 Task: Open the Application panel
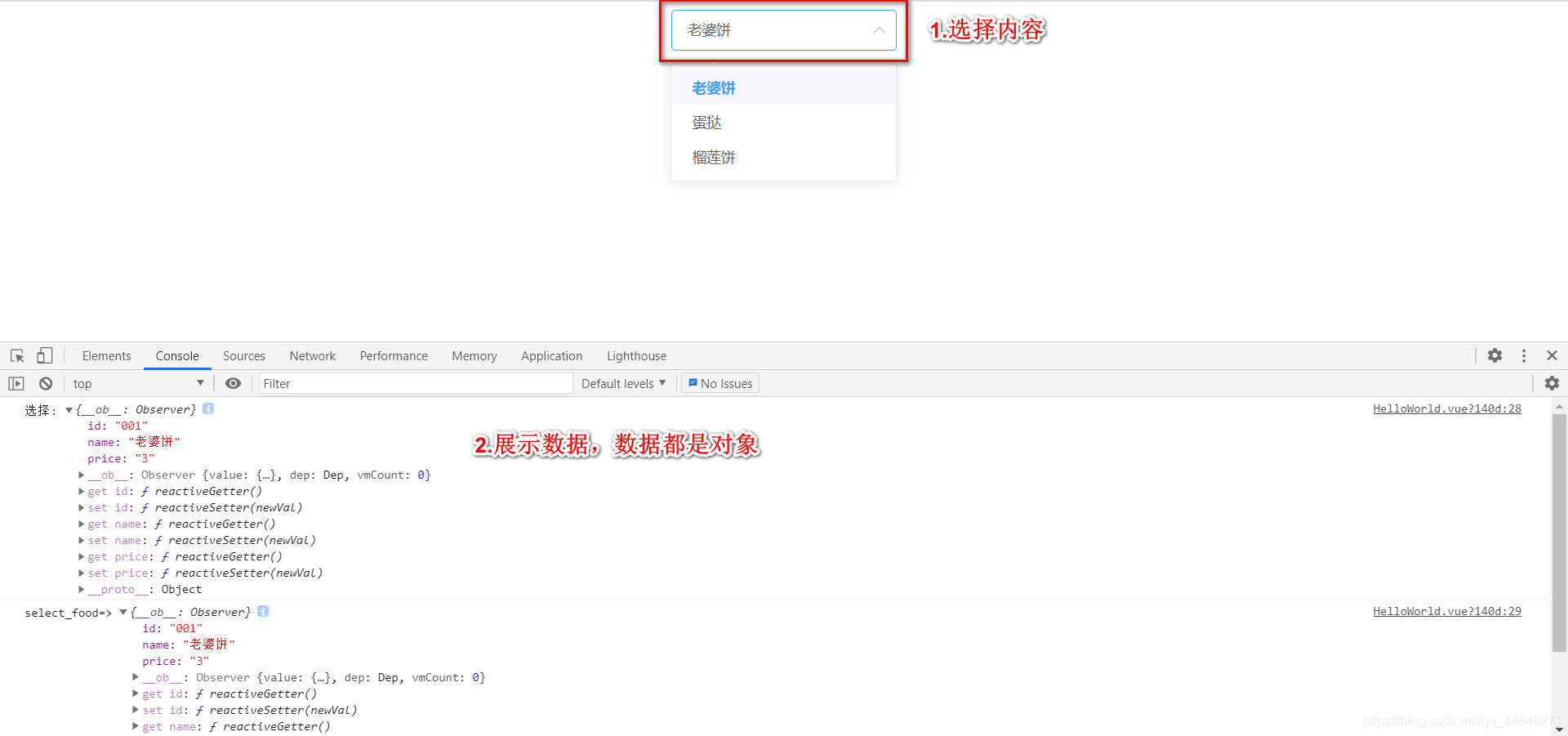tap(551, 355)
